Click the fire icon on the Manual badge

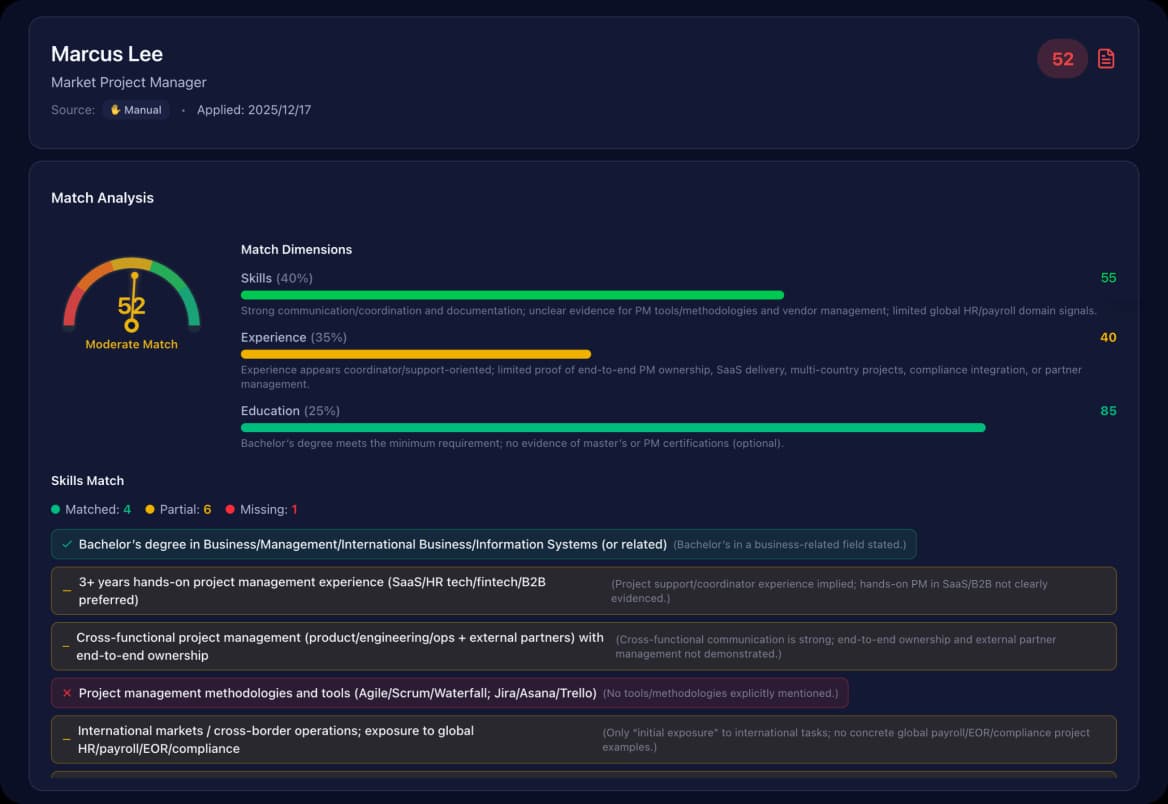118,110
